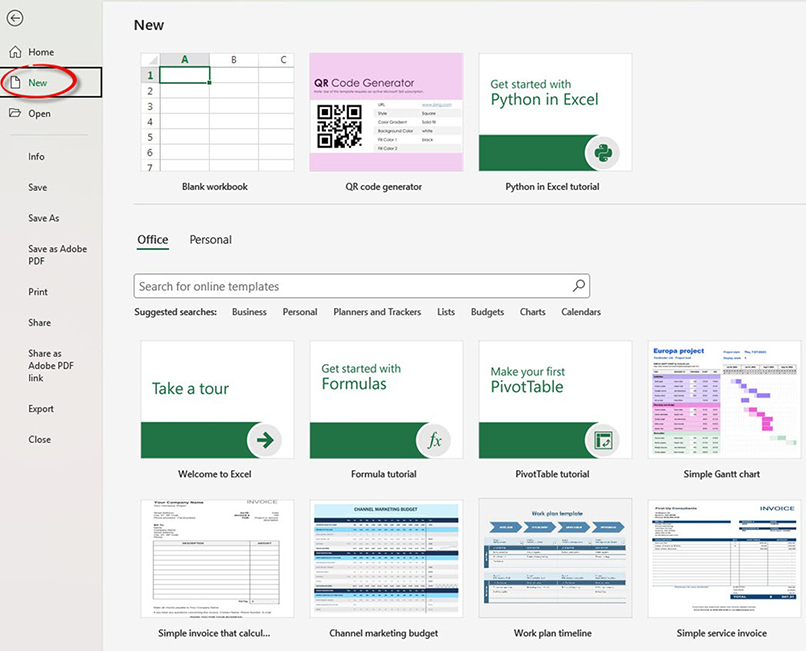Switch to the Personal templates tab

click(211, 240)
